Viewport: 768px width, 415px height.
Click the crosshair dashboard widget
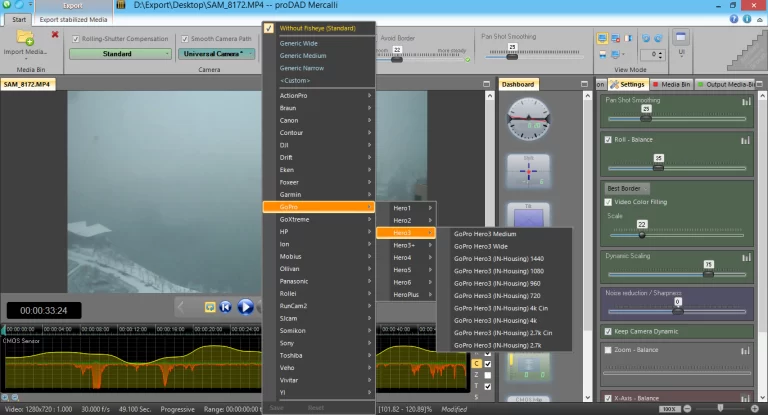(x=528, y=171)
